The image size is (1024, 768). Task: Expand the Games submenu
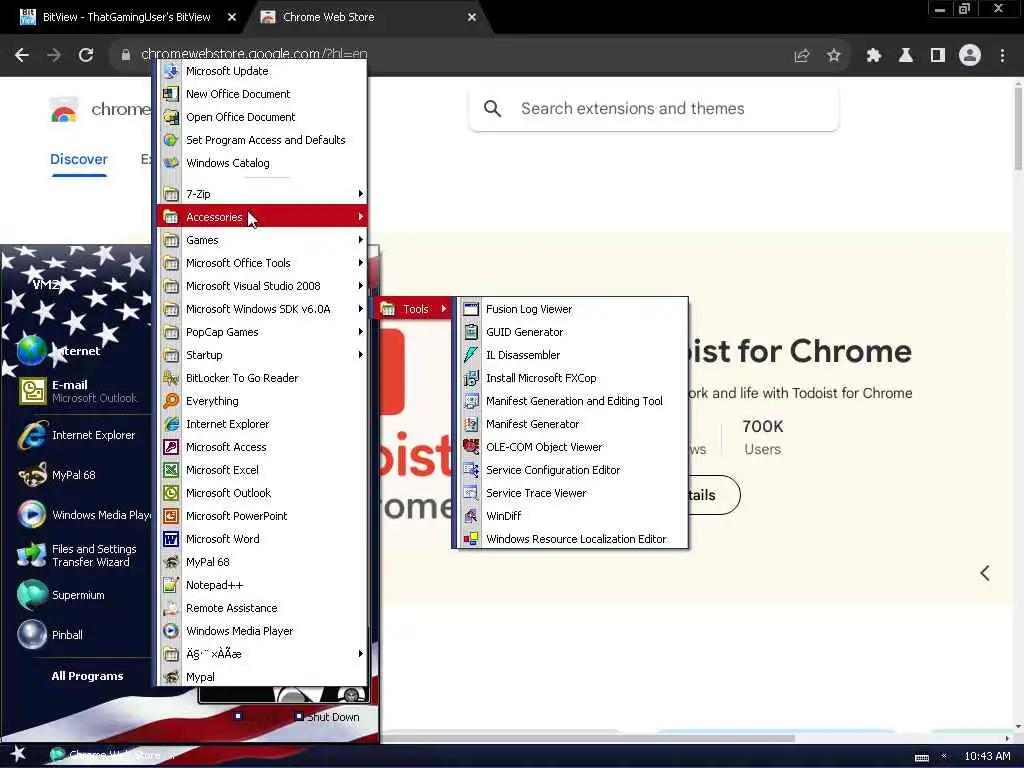click(x=262, y=240)
